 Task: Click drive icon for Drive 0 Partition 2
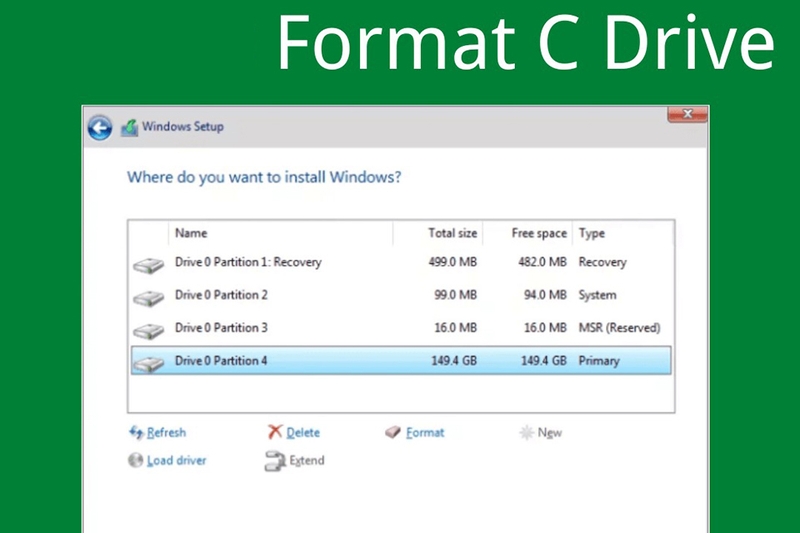point(148,298)
